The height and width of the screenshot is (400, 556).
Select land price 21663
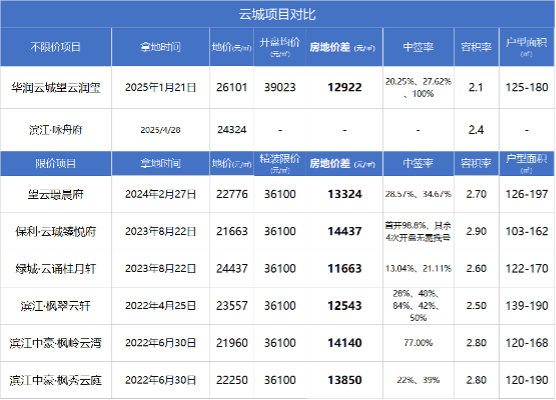pyautogui.click(x=232, y=231)
